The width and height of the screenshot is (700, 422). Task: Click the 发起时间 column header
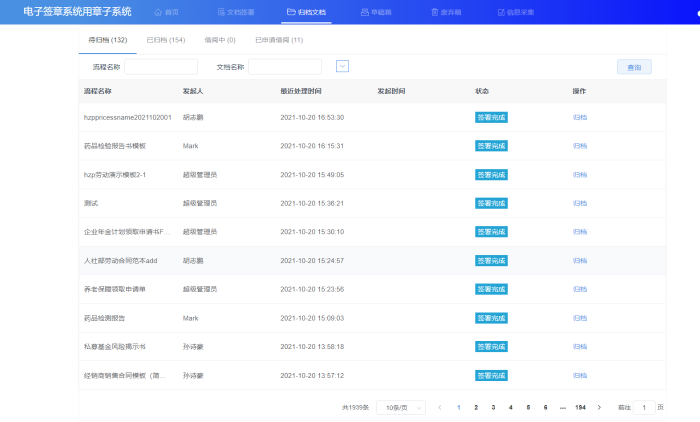[x=392, y=91]
